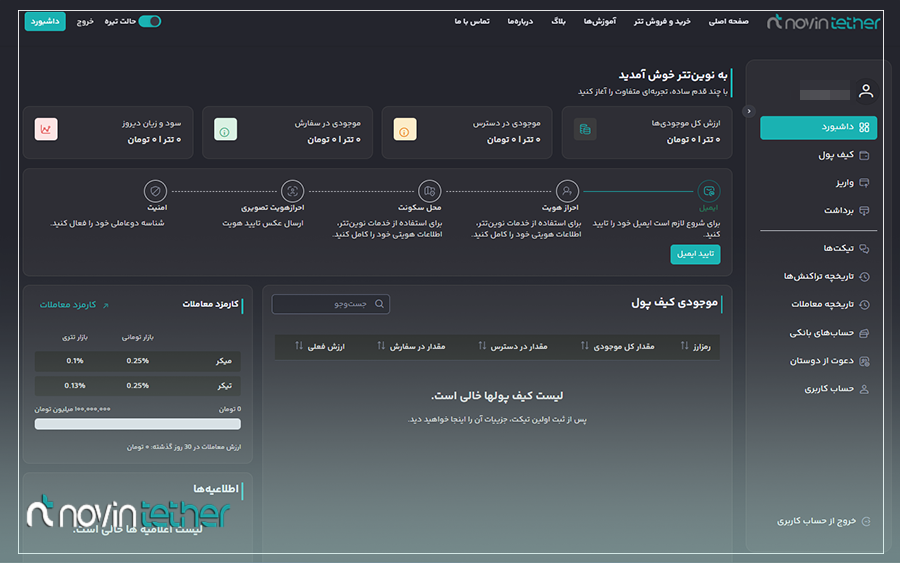Click the احراز هویت تصویری step icon
900x563 pixels.
coord(292,191)
